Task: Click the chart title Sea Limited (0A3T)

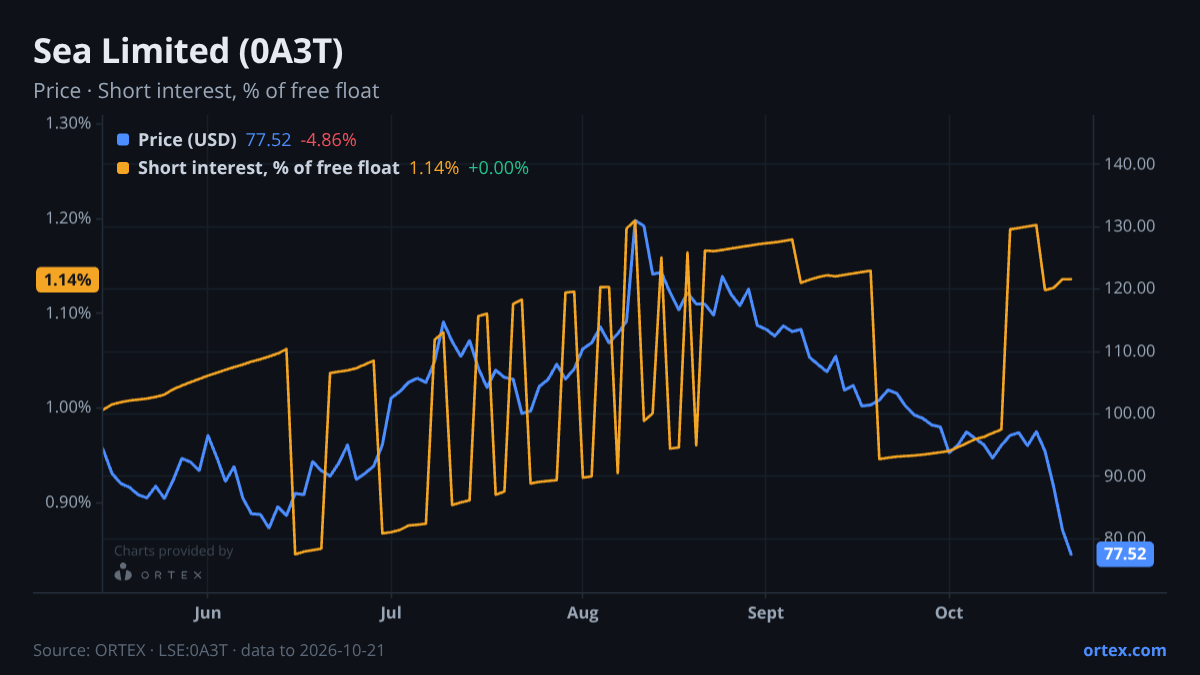Action: point(189,51)
